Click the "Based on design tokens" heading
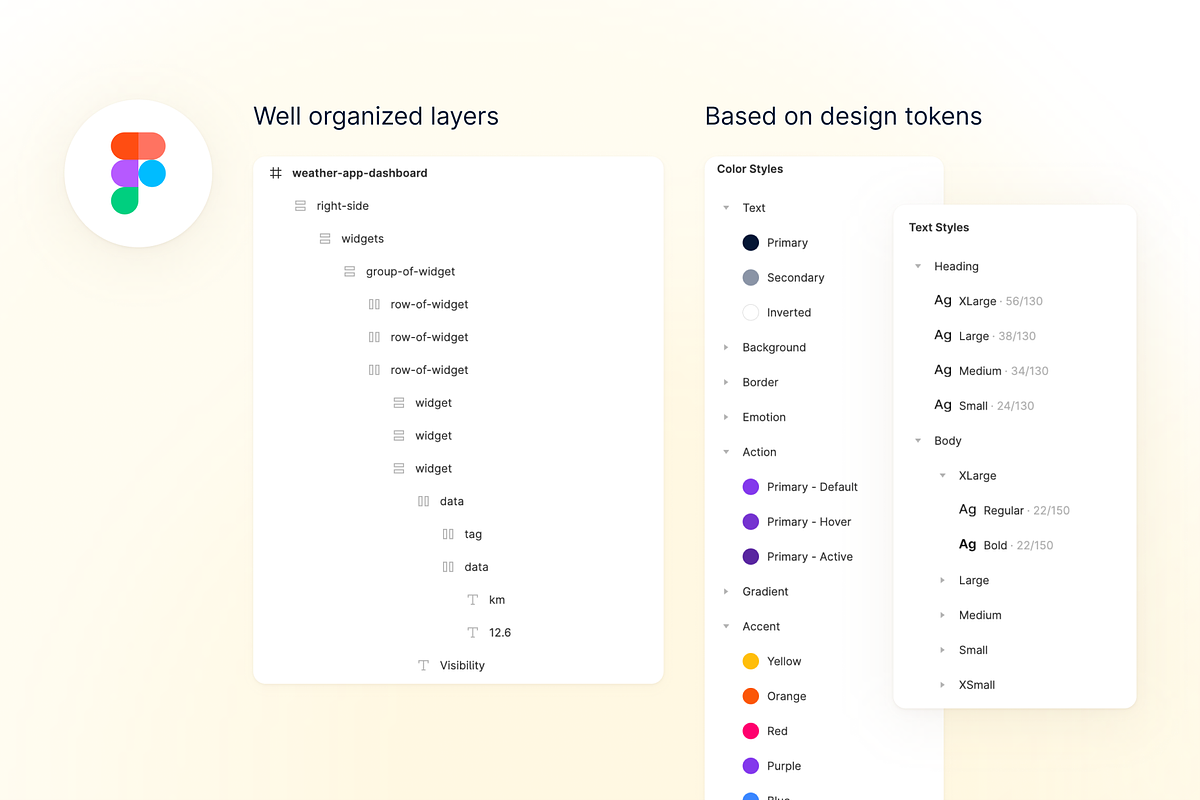 tap(844, 116)
